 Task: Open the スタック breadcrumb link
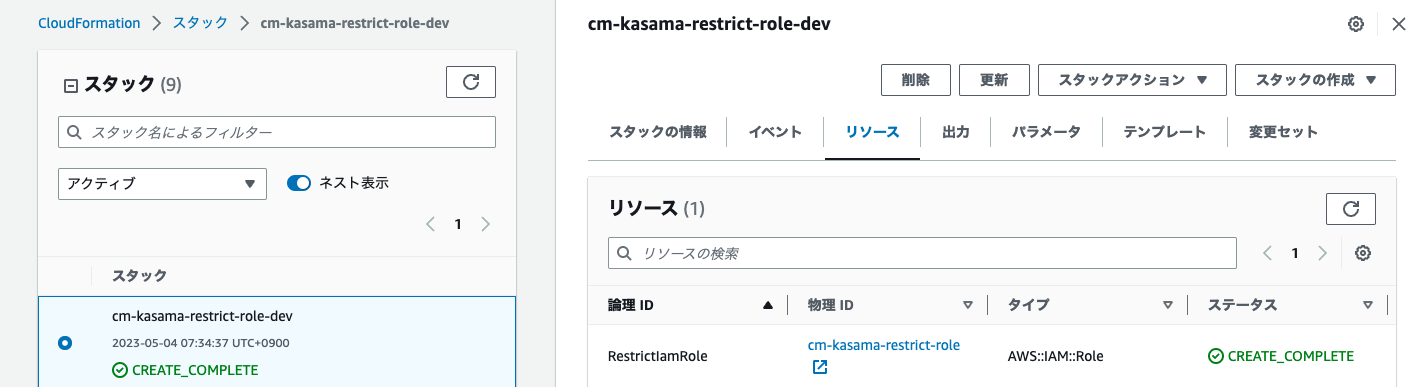point(199,23)
